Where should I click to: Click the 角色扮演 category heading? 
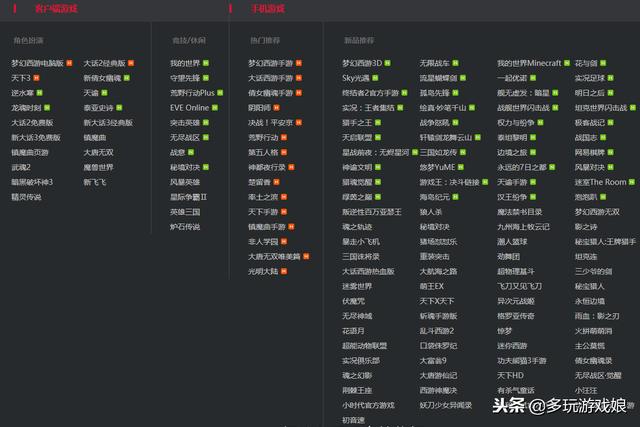28,40
